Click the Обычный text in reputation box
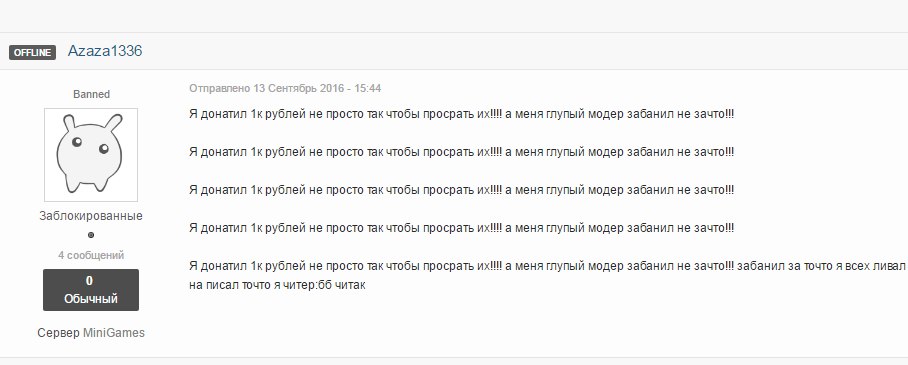The width and height of the screenshot is (908, 365). [91, 300]
